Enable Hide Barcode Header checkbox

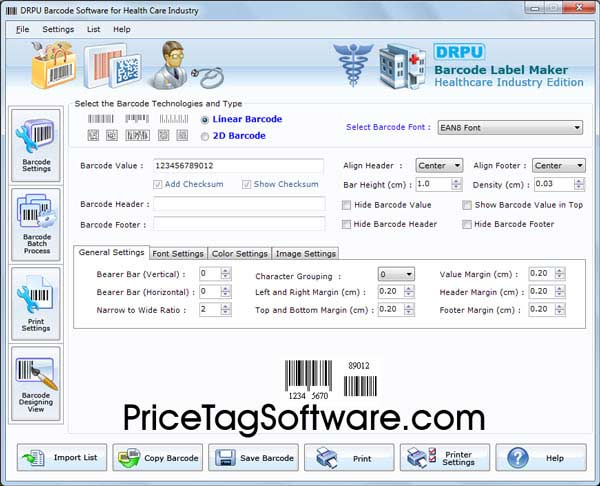(x=346, y=224)
